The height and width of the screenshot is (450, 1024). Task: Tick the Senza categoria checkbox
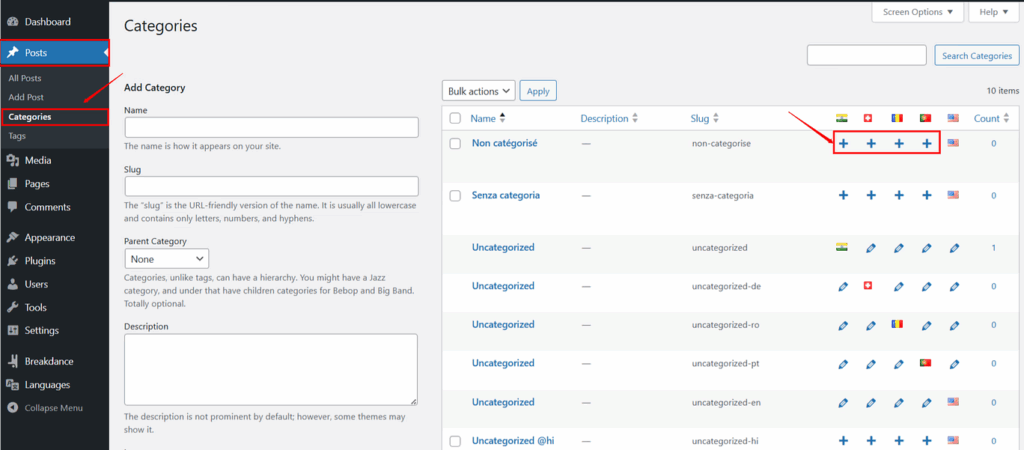(x=456, y=196)
